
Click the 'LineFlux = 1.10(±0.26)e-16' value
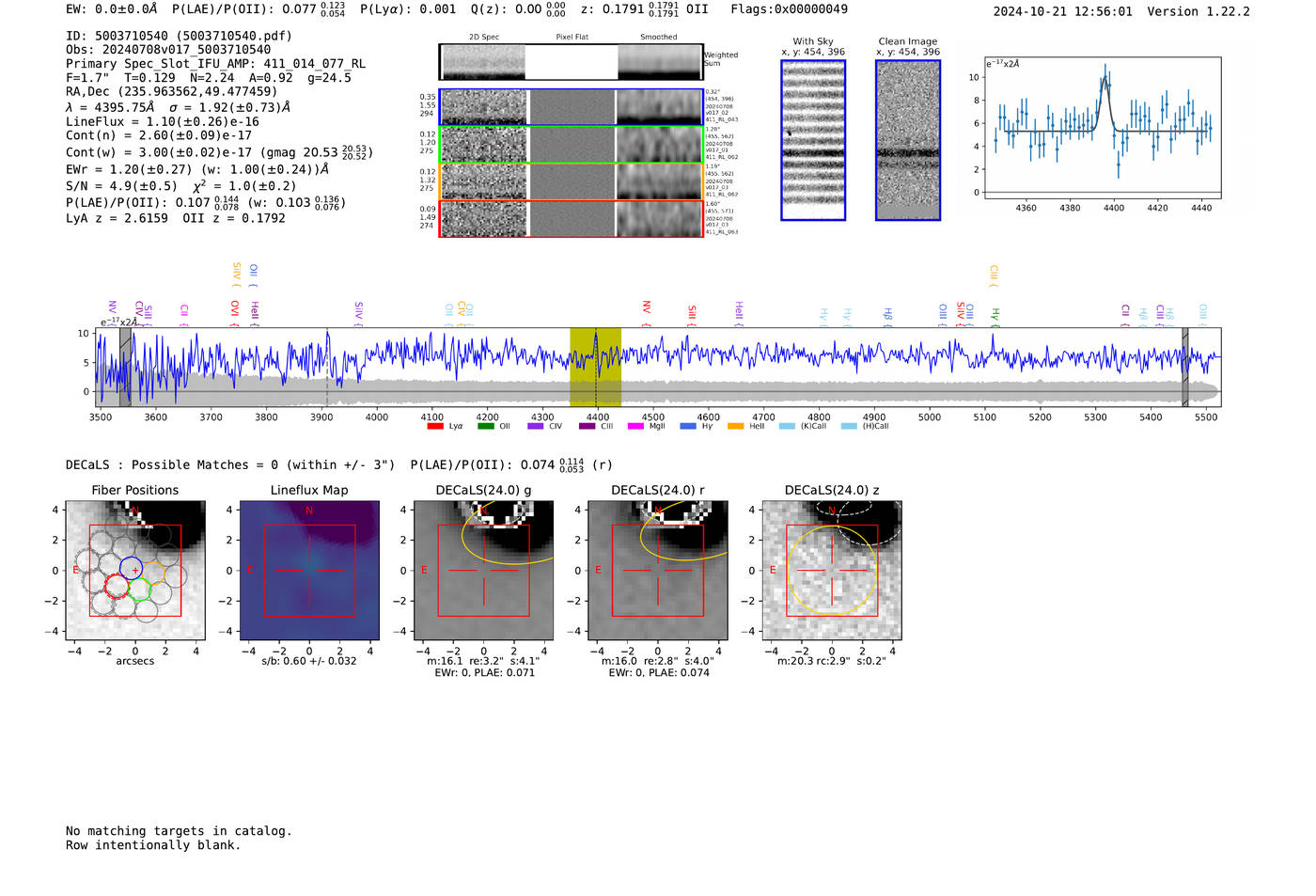[x=163, y=121]
